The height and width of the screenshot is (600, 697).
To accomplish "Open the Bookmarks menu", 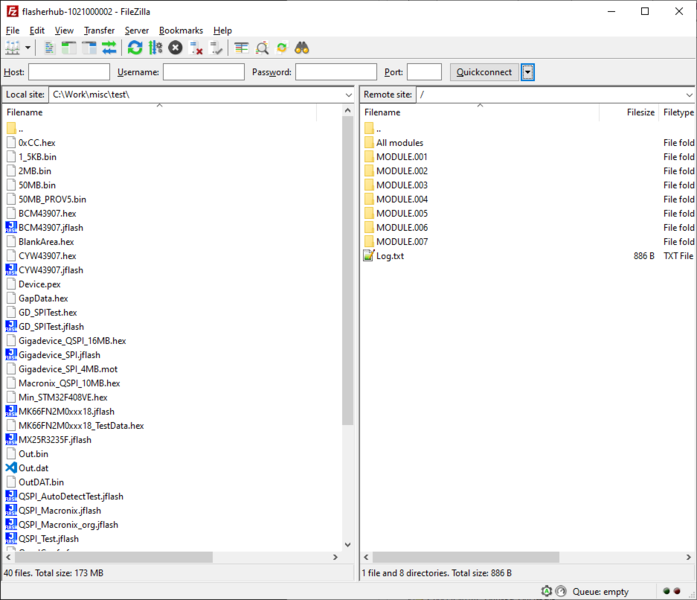I will click(x=181, y=31).
